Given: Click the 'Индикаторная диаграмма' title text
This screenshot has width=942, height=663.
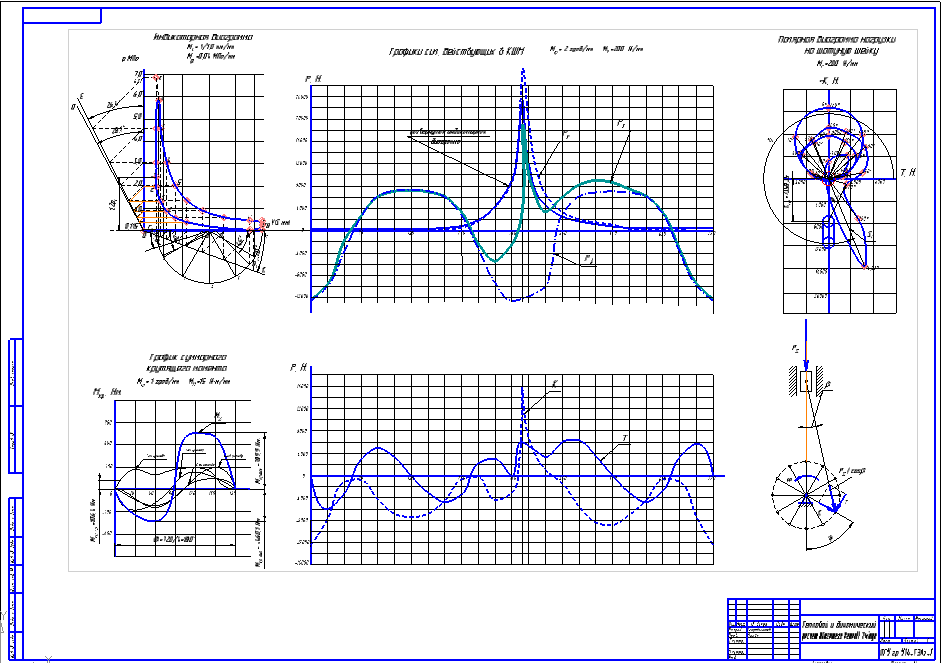Looking at the screenshot, I should pyautogui.click(x=203, y=37).
